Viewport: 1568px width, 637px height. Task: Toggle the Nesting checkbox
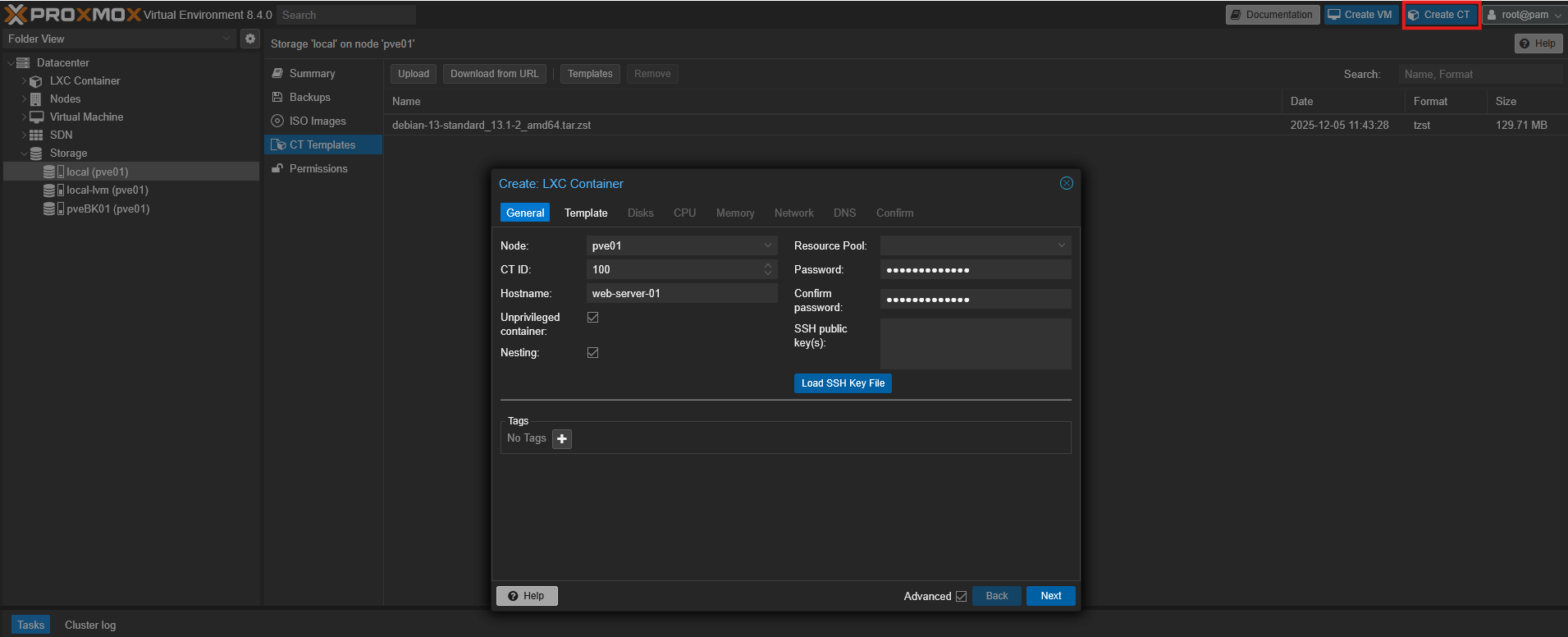593,353
